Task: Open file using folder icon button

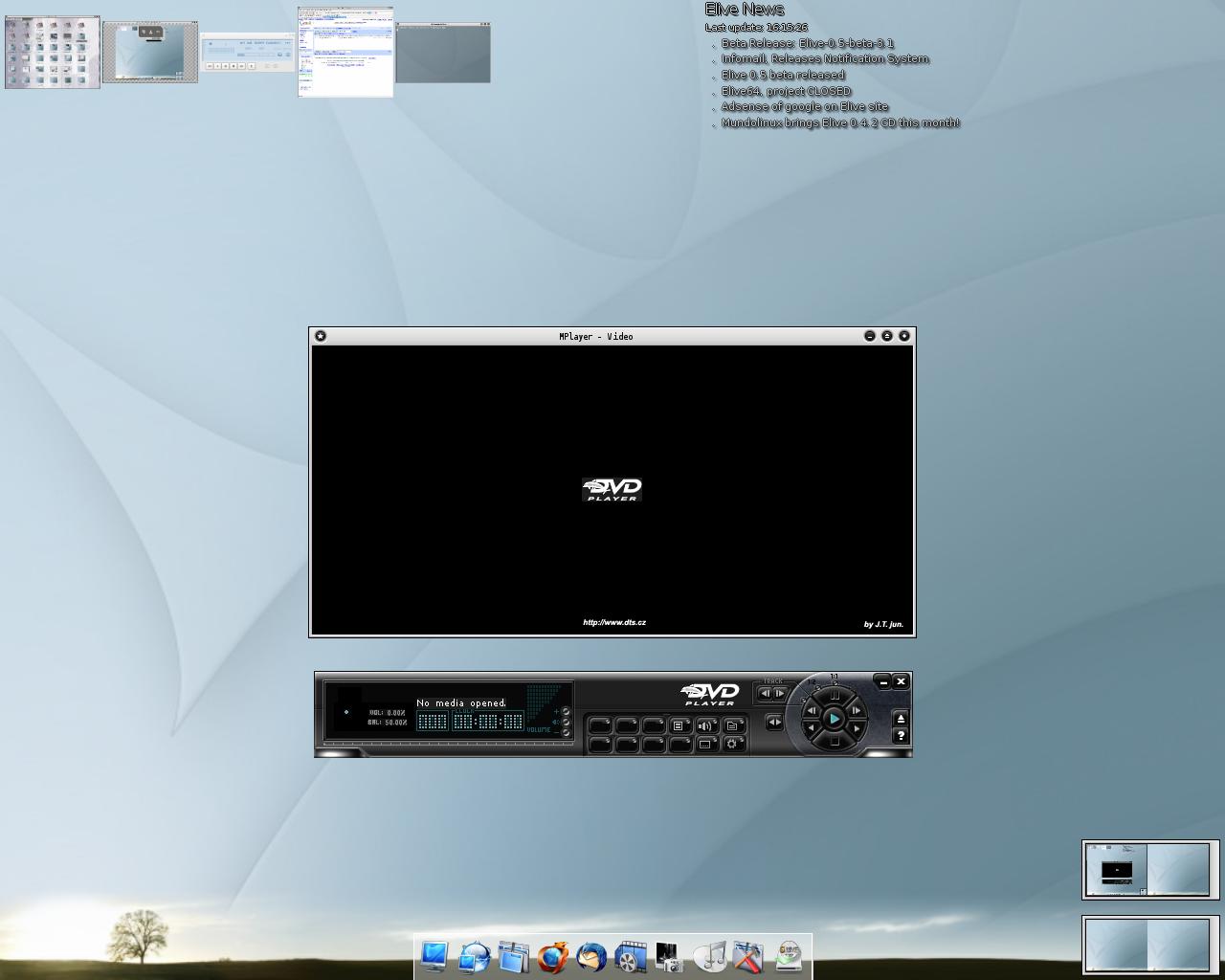Action: click(x=732, y=725)
